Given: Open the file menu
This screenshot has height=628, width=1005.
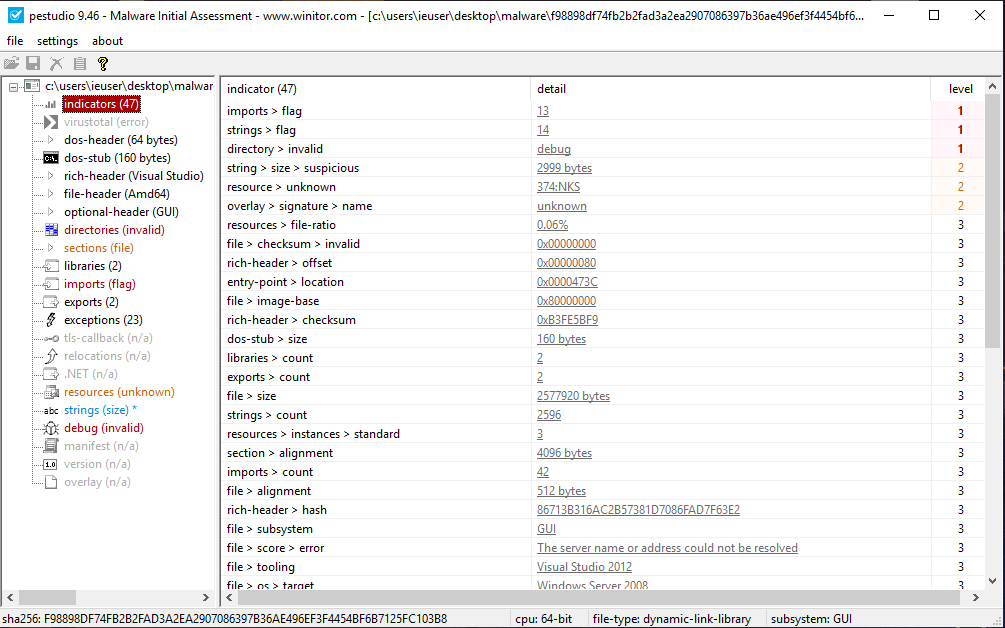Looking at the screenshot, I should (x=15, y=40).
